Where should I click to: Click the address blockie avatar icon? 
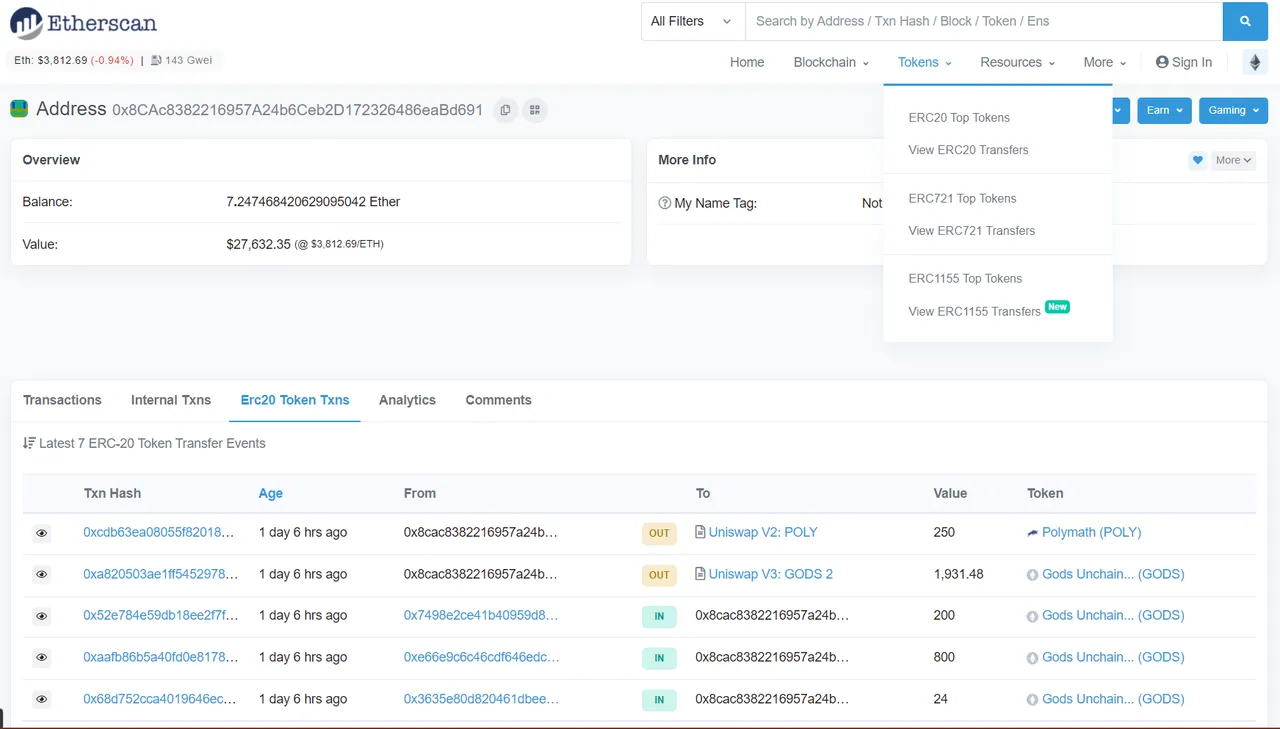19,109
